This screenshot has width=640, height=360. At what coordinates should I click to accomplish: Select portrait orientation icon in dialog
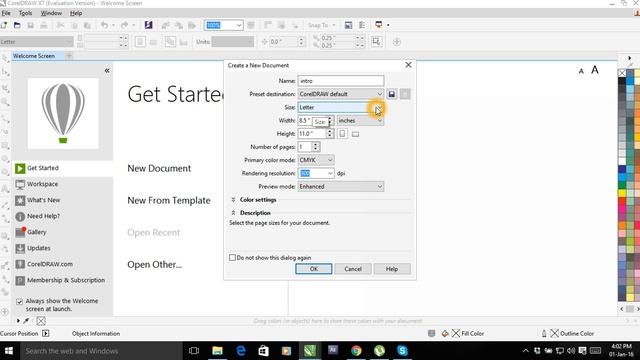coord(342,133)
